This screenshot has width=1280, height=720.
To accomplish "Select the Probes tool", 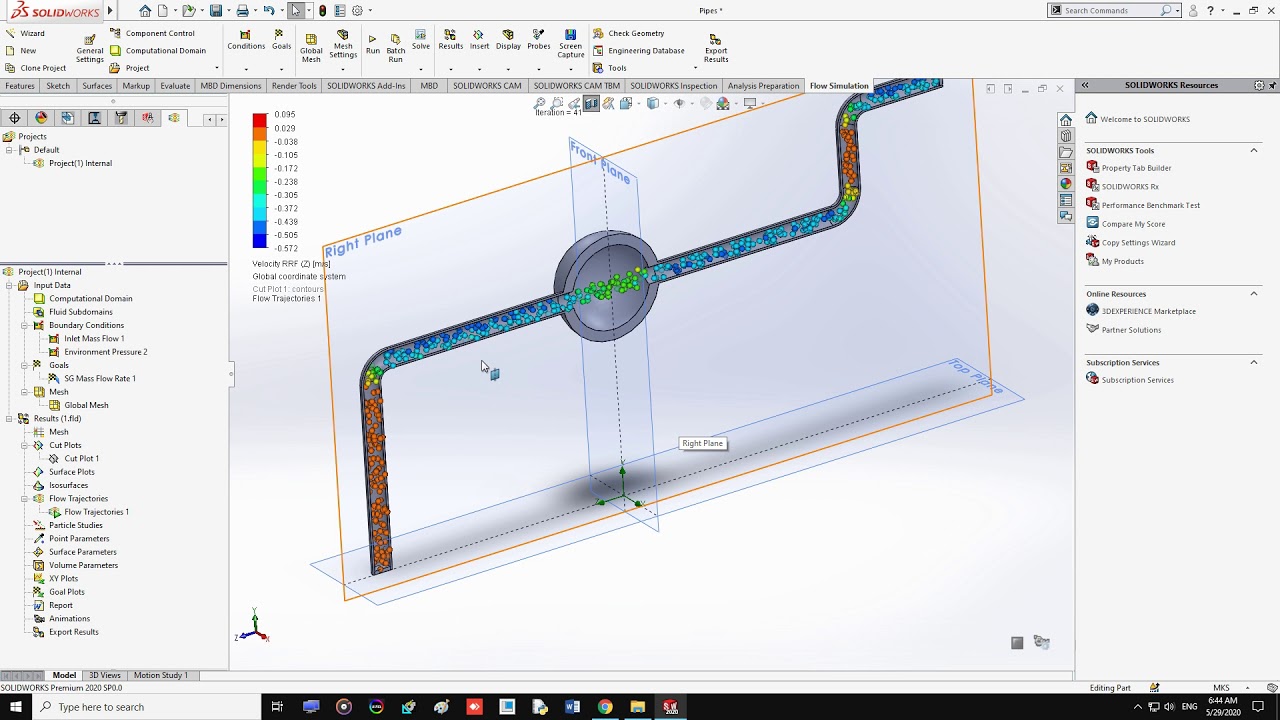I will pos(539,40).
